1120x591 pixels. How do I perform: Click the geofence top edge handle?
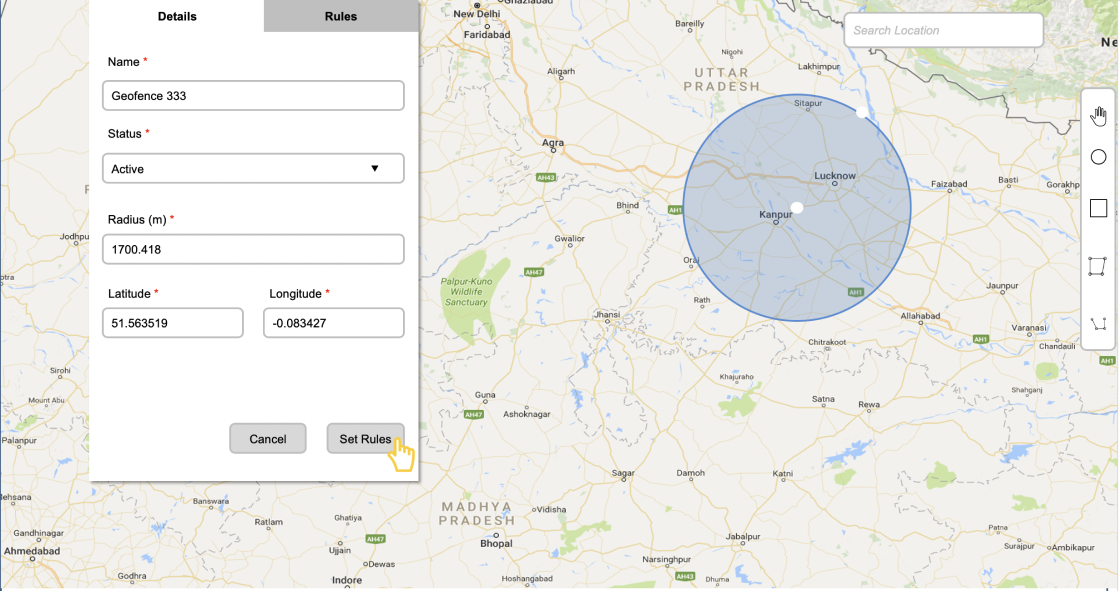coord(862,113)
